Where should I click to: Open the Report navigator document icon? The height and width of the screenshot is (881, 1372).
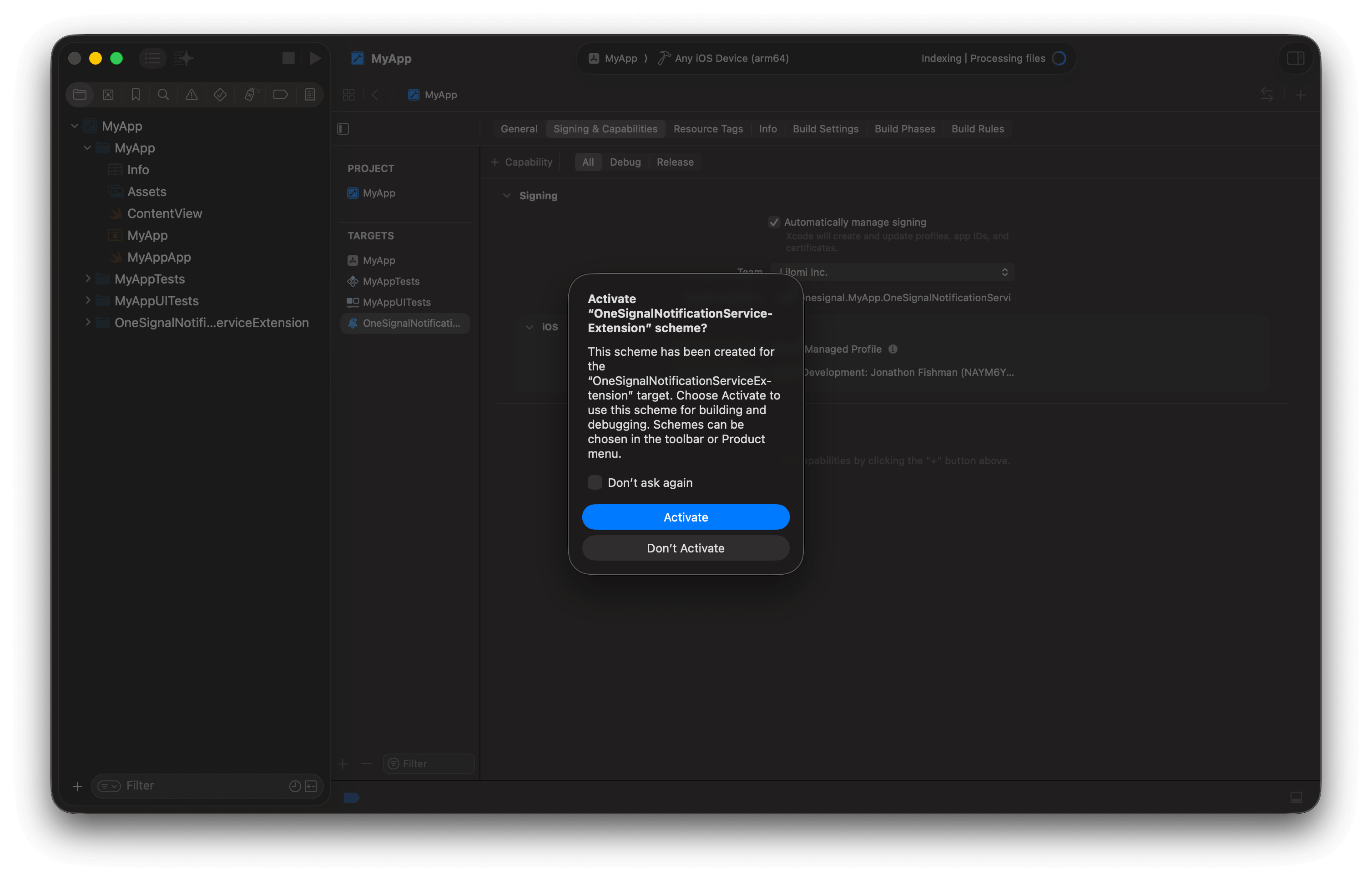tap(309, 94)
